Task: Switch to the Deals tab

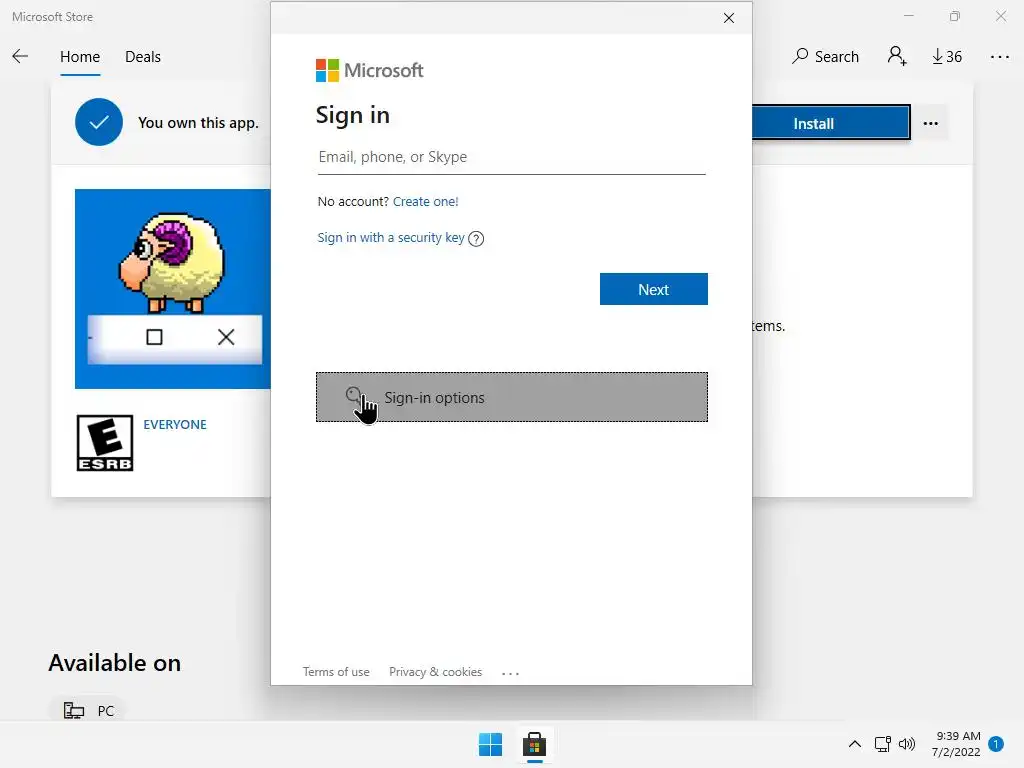Action: pos(142,57)
